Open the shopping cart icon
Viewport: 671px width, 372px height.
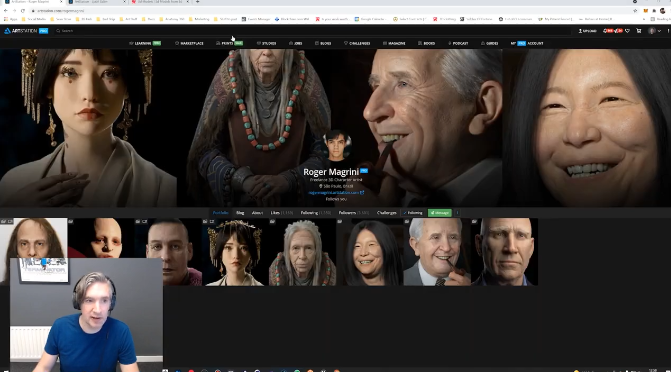pos(638,31)
